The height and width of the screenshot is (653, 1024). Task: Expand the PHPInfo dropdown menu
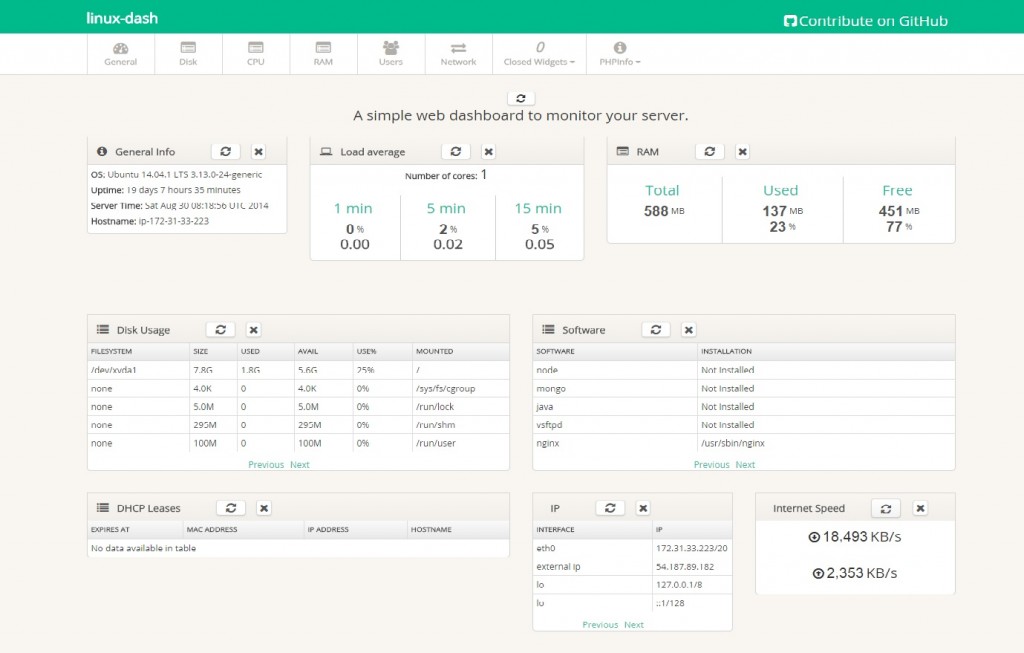620,54
